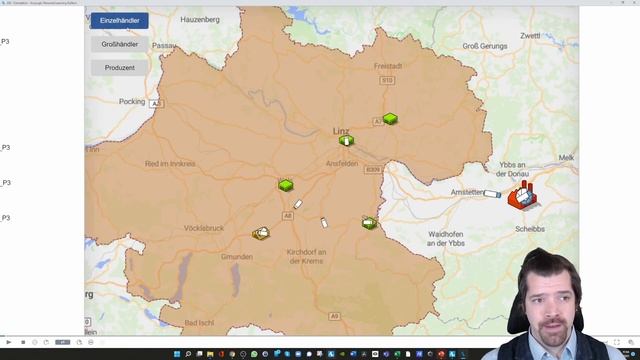The height and width of the screenshot is (360, 640).
Task: Click the Groß Gerungs label on the map
Action: [485, 46]
